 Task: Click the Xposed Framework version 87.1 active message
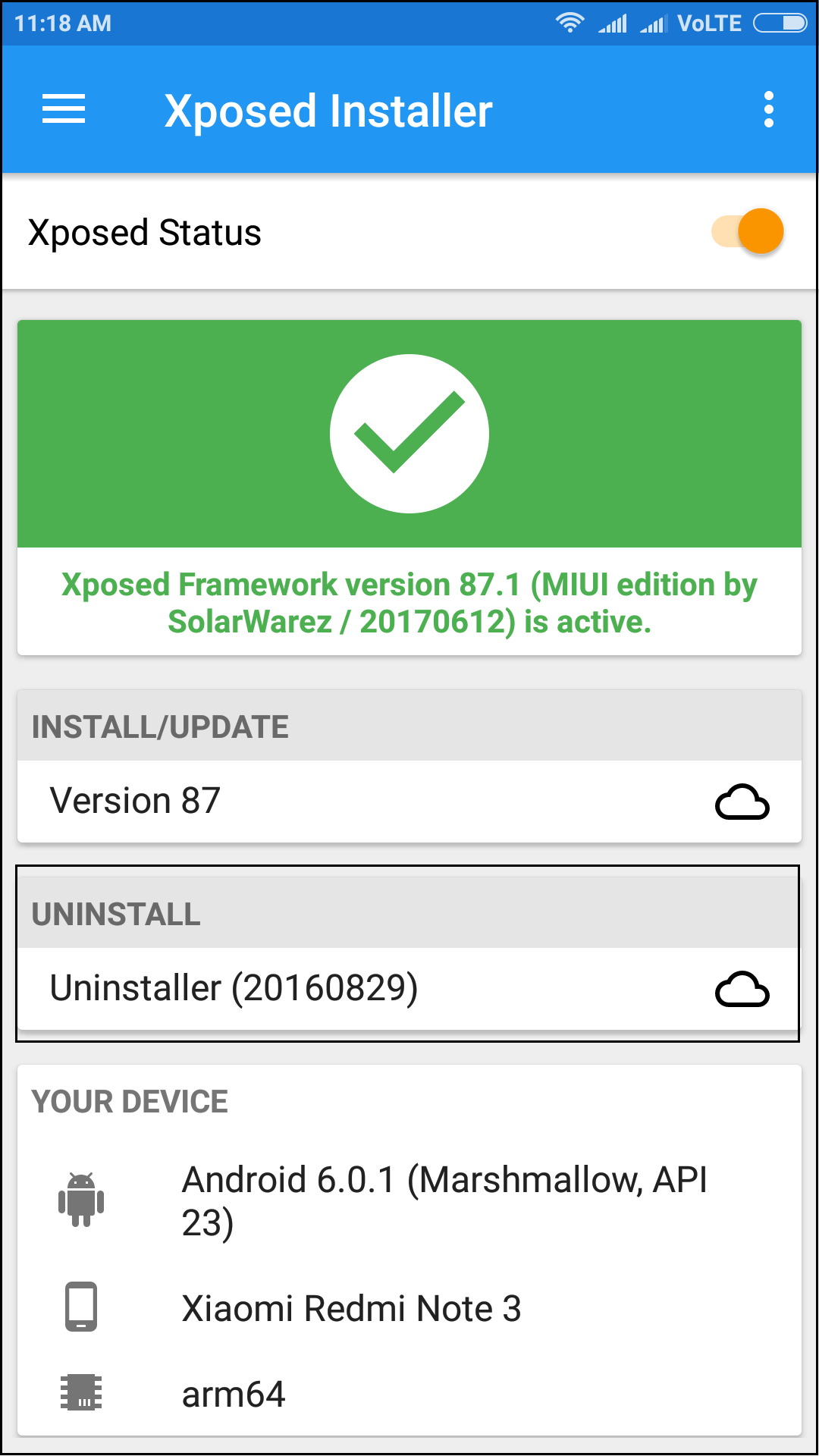point(409,603)
